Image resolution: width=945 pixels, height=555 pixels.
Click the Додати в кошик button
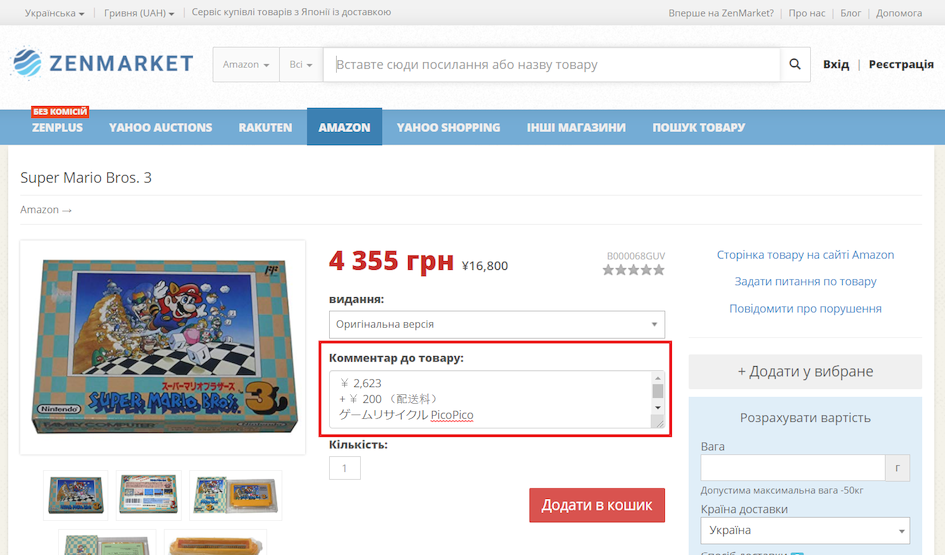point(597,505)
